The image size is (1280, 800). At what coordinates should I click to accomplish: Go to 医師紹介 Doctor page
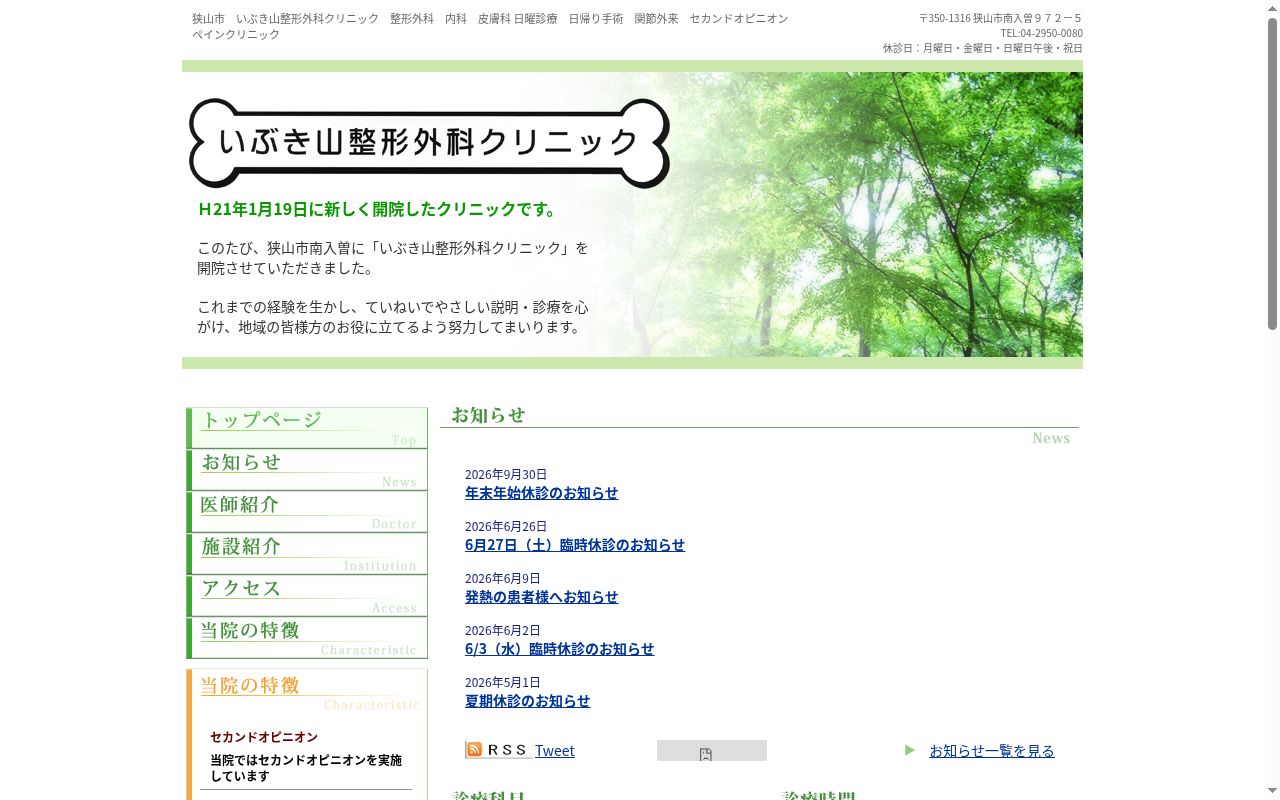pos(307,512)
